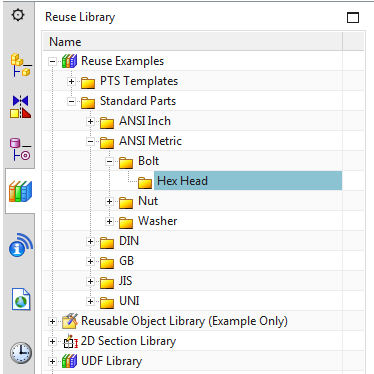Click the DIN folder icon

click(x=107, y=242)
